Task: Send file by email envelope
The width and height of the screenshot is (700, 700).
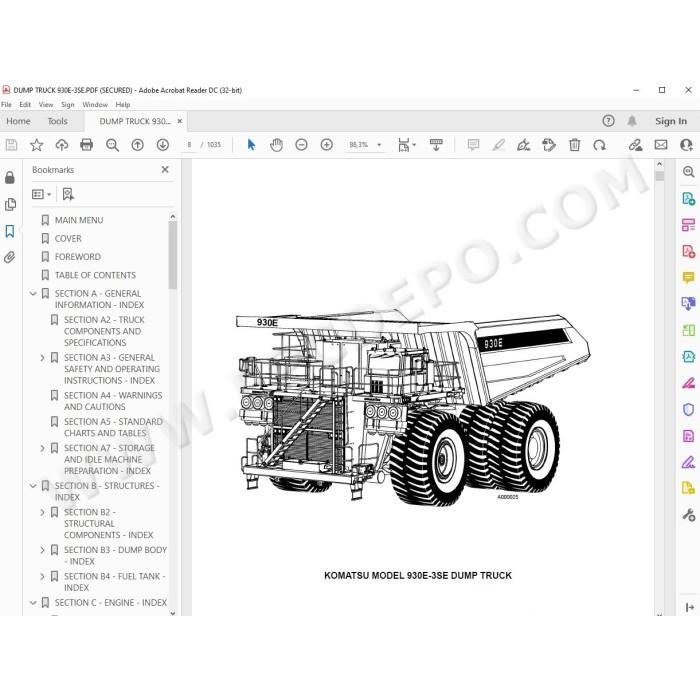Action: click(661, 145)
